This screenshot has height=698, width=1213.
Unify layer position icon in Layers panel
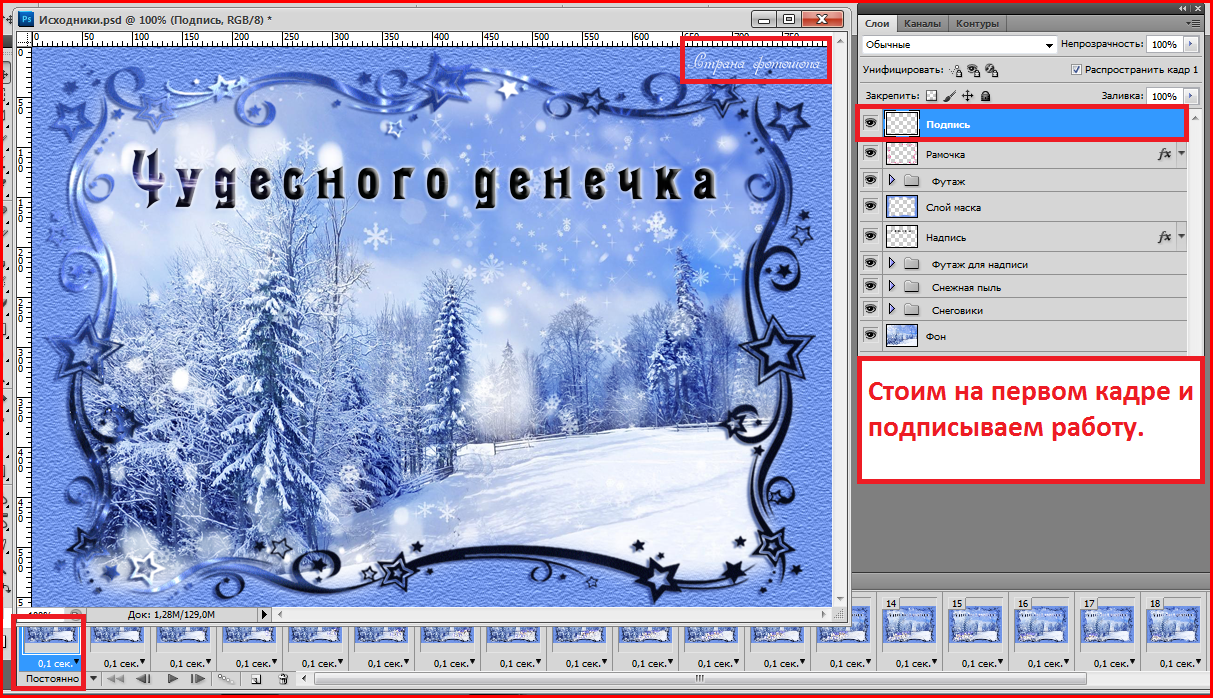point(956,71)
